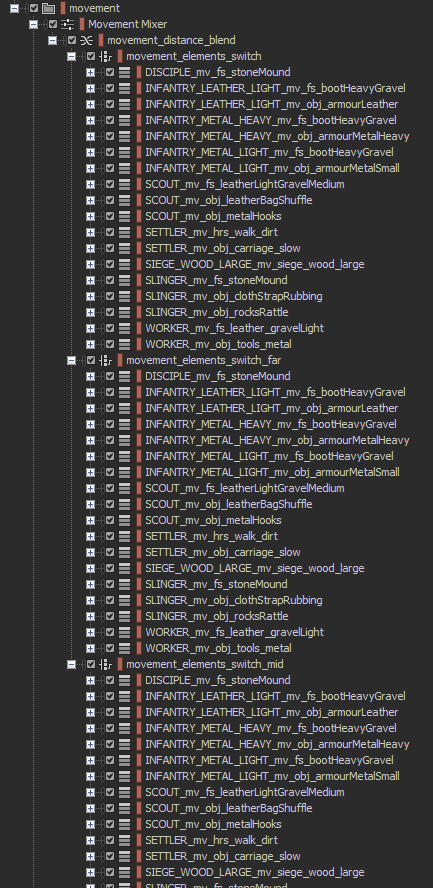The height and width of the screenshot is (888, 433).
Task: Collapse the movement_distance_blend node
Action: click(53, 40)
